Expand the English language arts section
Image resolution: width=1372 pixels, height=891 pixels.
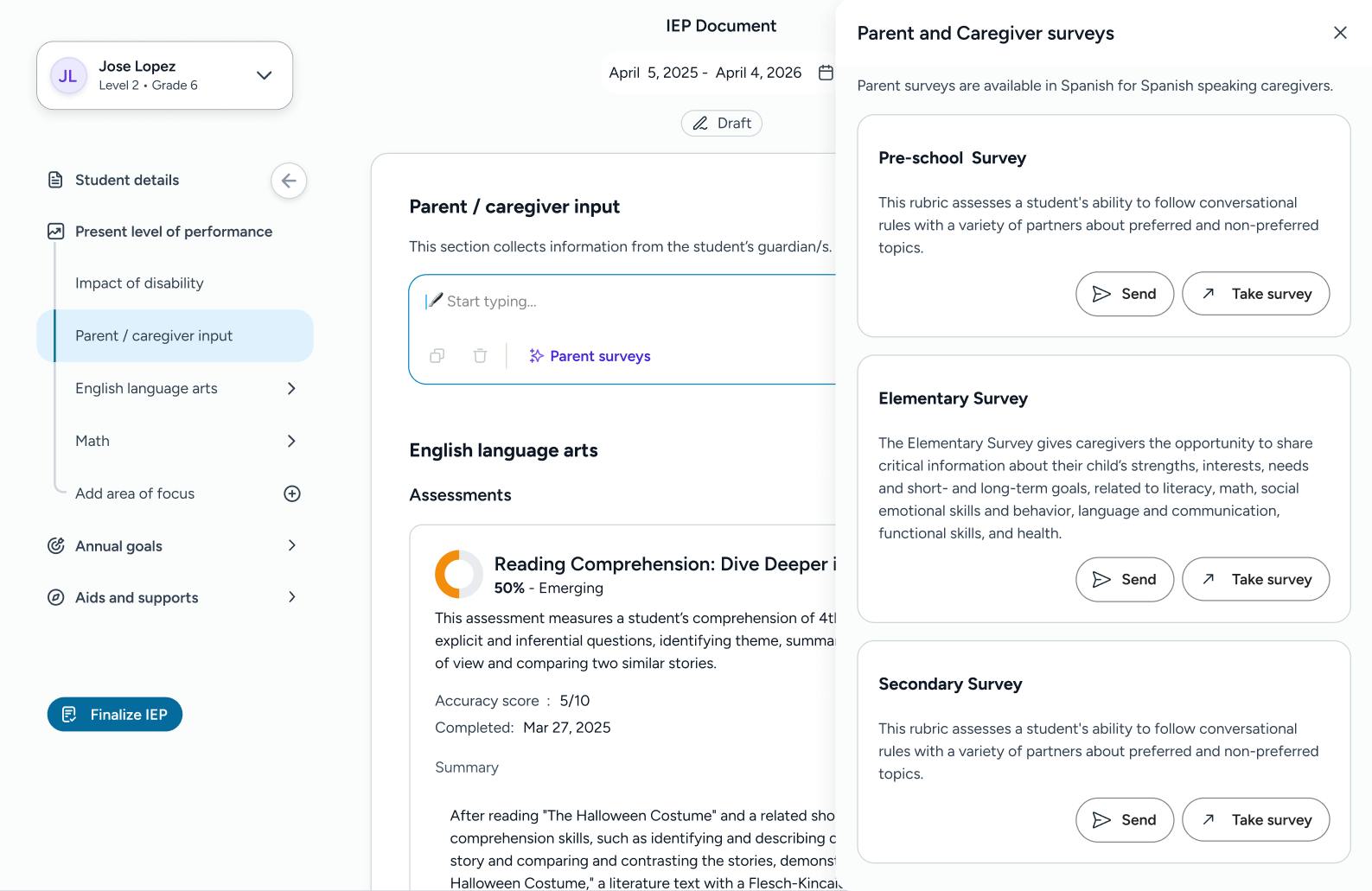tap(291, 388)
